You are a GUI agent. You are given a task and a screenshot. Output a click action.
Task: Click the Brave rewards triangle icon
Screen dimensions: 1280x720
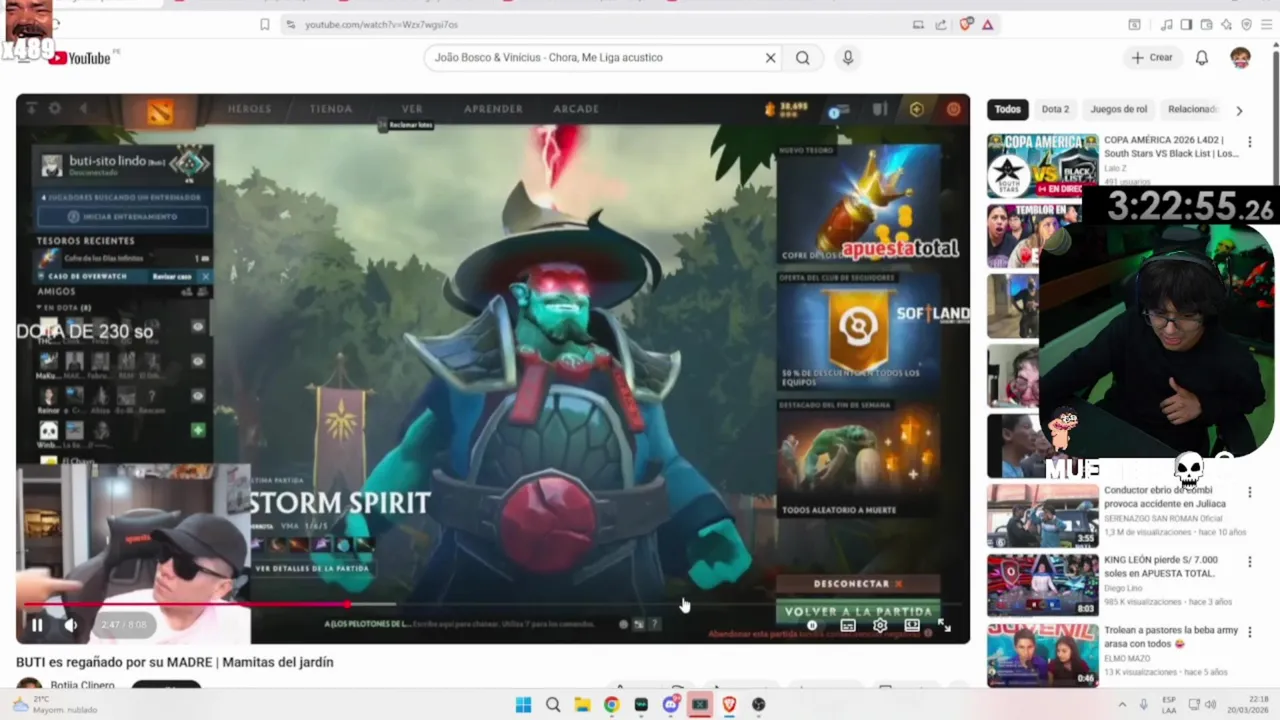[x=987, y=24]
